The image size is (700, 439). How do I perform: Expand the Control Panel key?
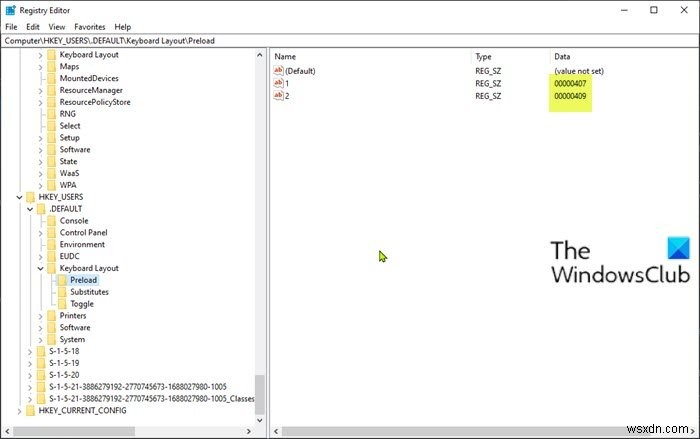[x=41, y=233]
